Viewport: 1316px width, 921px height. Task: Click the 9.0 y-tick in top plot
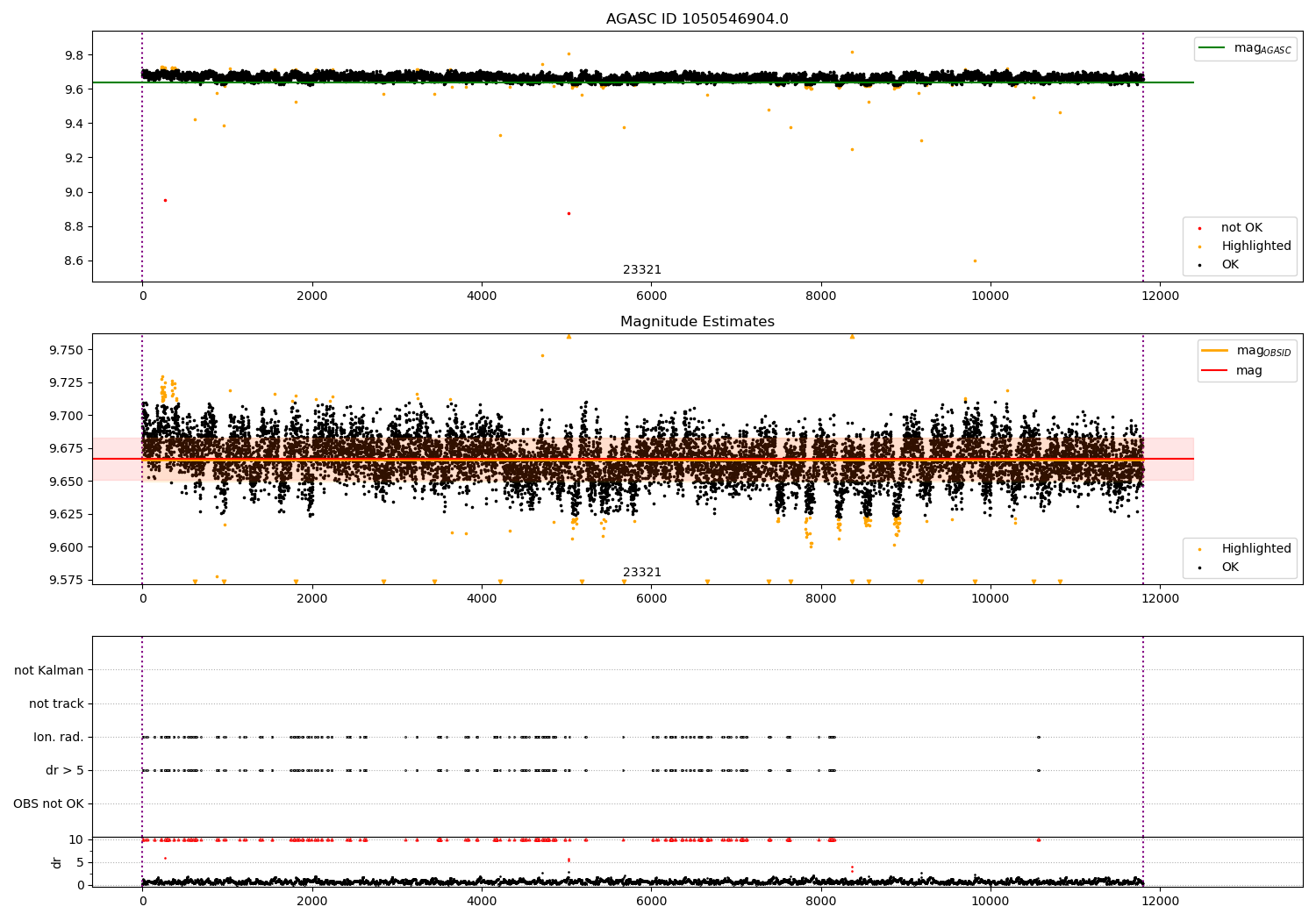click(x=74, y=192)
